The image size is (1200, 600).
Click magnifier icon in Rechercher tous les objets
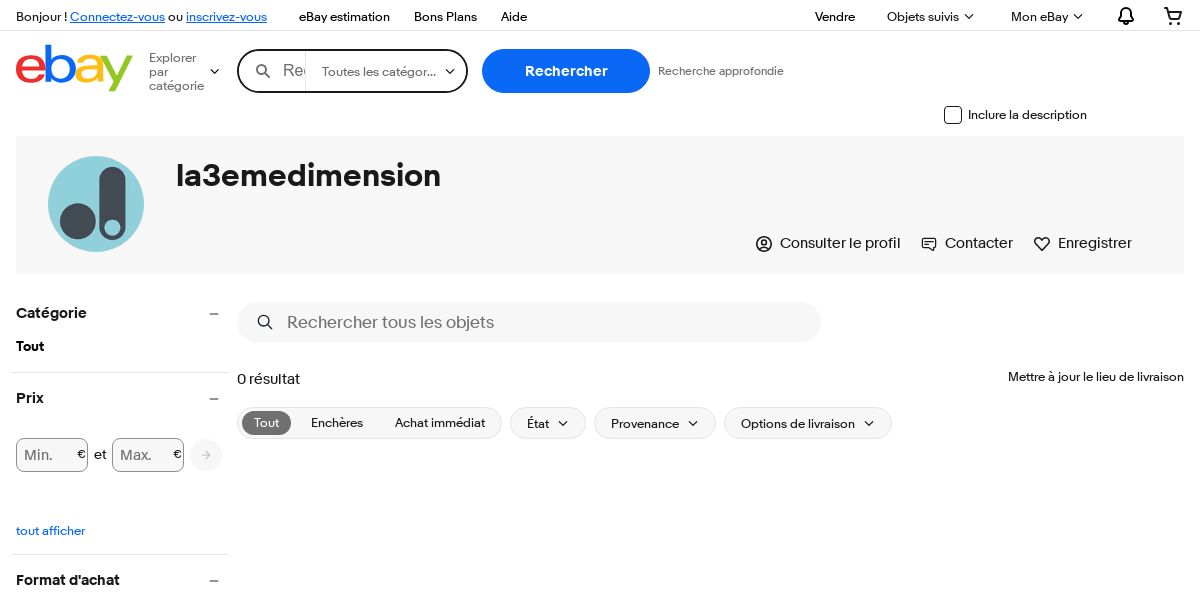point(265,322)
